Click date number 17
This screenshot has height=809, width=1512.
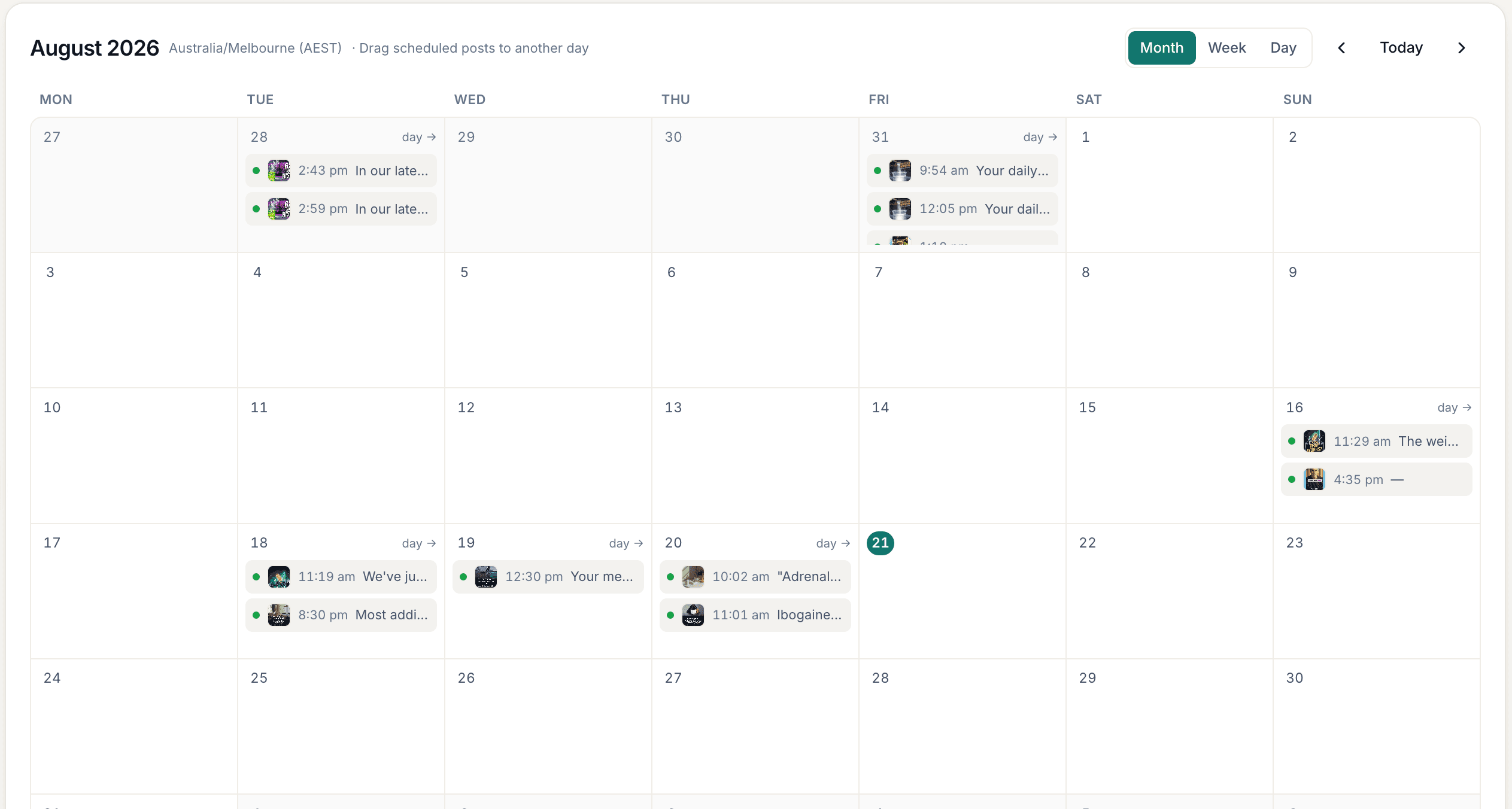pyautogui.click(x=52, y=543)
